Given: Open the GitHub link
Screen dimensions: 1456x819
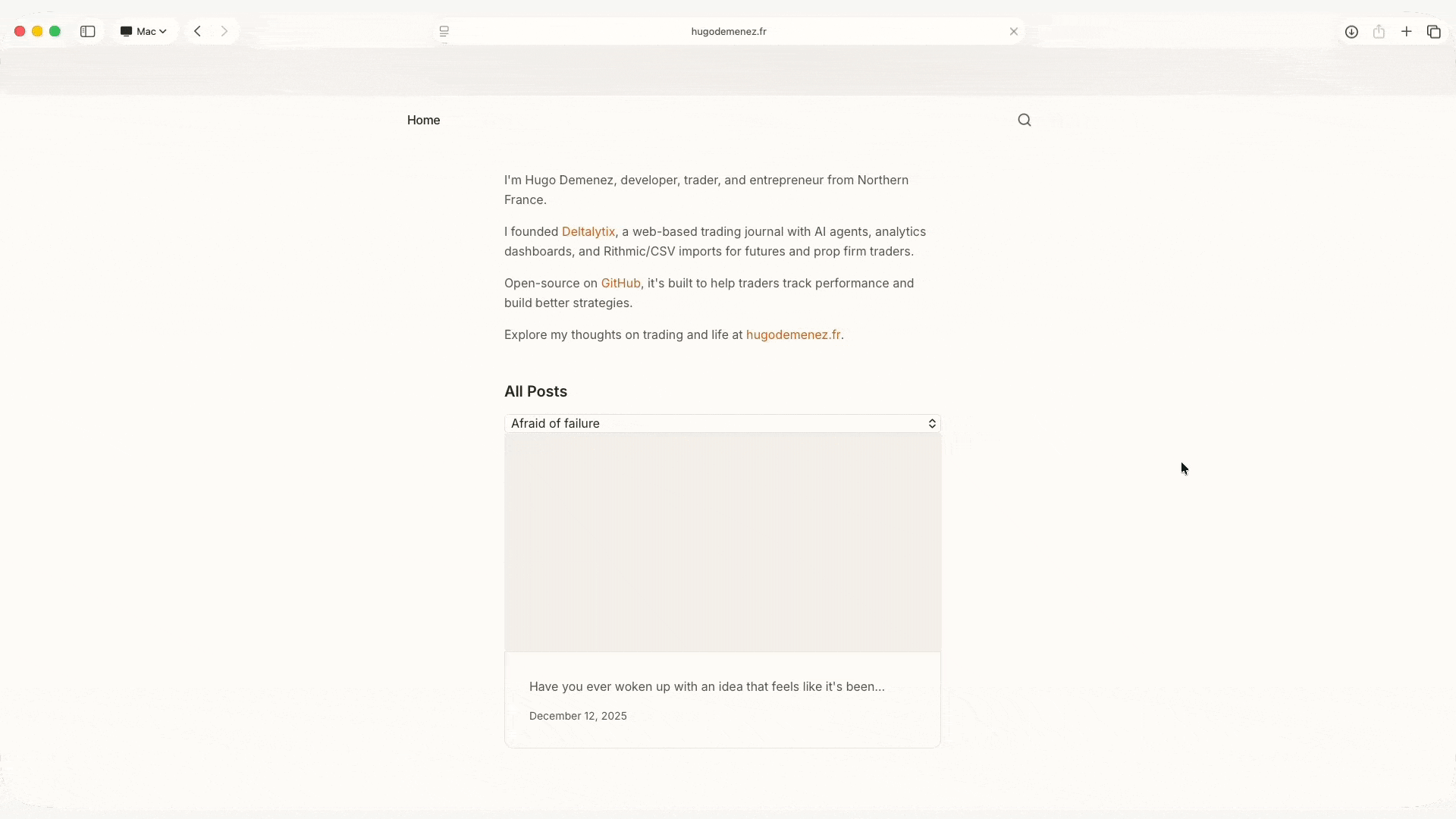Looking at the screenshot, I should tap(620, 283).
